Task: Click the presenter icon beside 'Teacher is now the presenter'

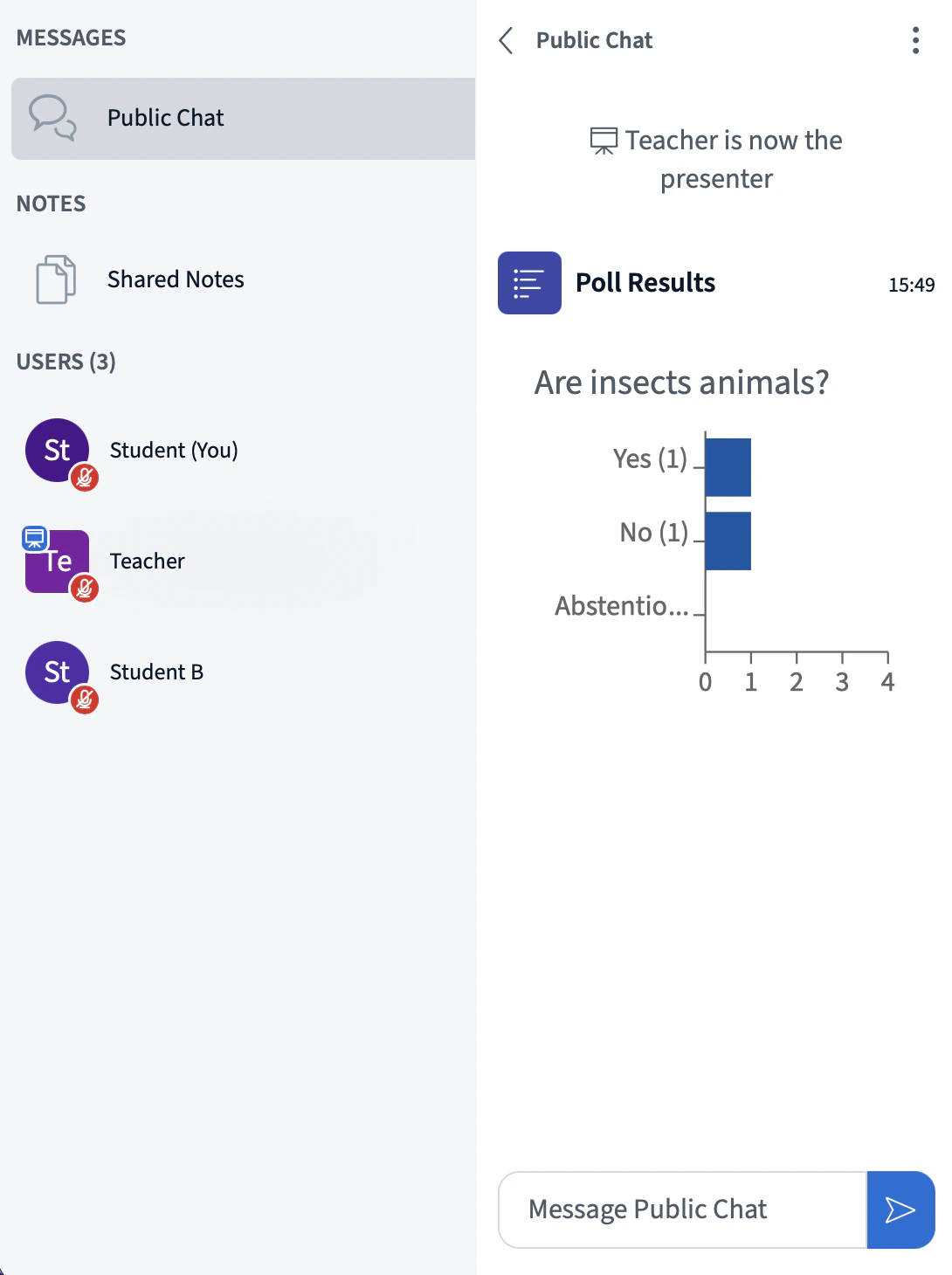Action: (604, 141)
